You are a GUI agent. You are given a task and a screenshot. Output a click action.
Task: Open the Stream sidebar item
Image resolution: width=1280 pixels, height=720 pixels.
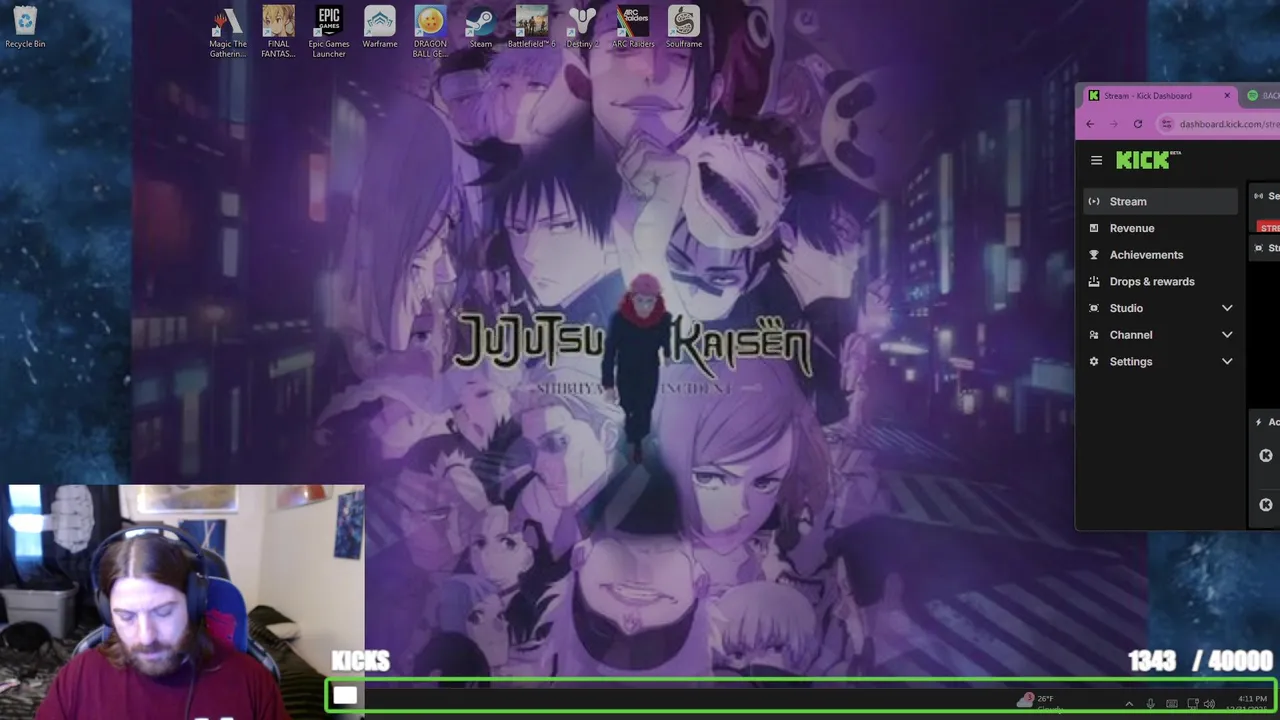tap(1161, 201)
